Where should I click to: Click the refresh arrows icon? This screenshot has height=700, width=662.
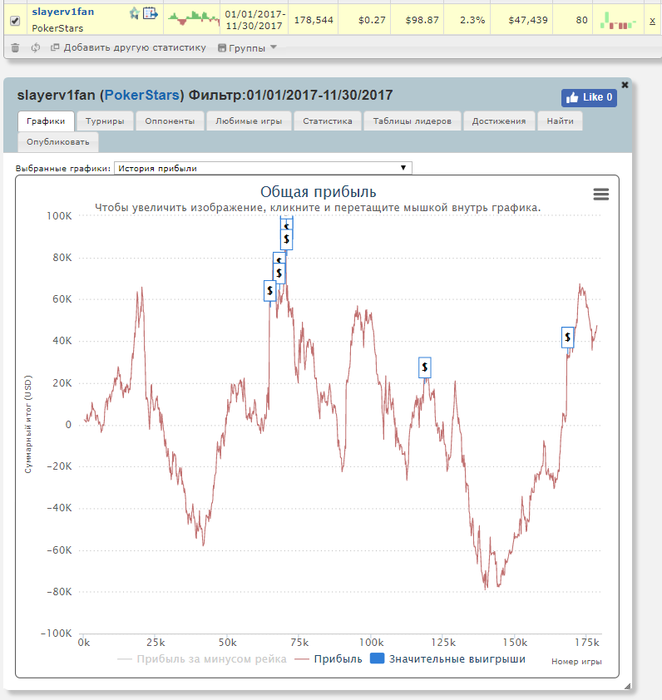click(x=36, y=48)
